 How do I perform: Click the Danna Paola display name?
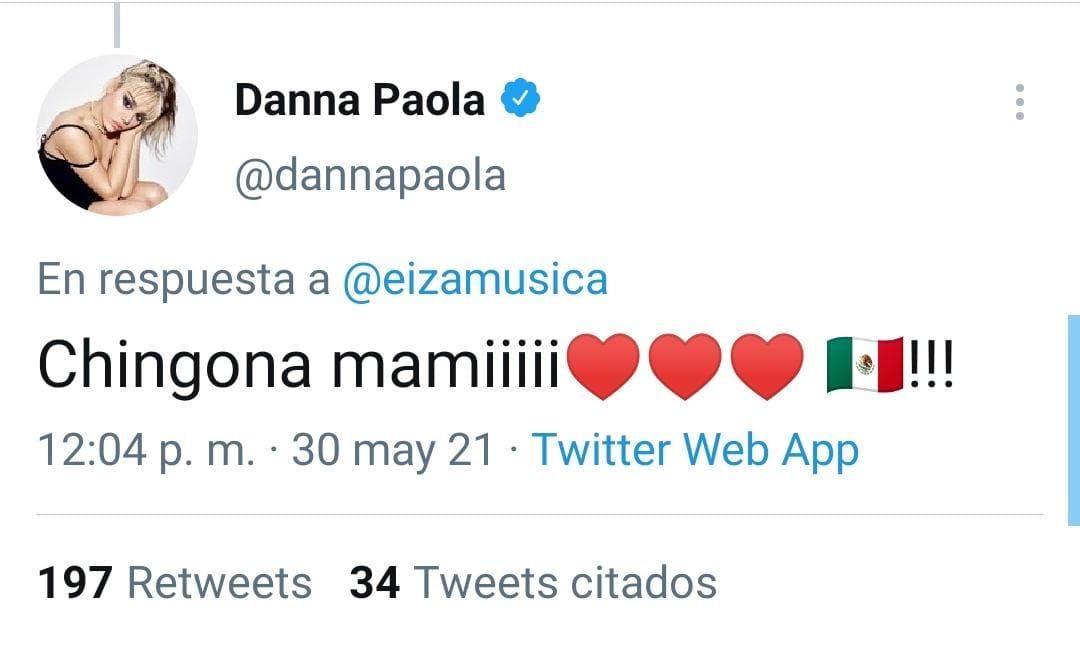coord(360,101)
